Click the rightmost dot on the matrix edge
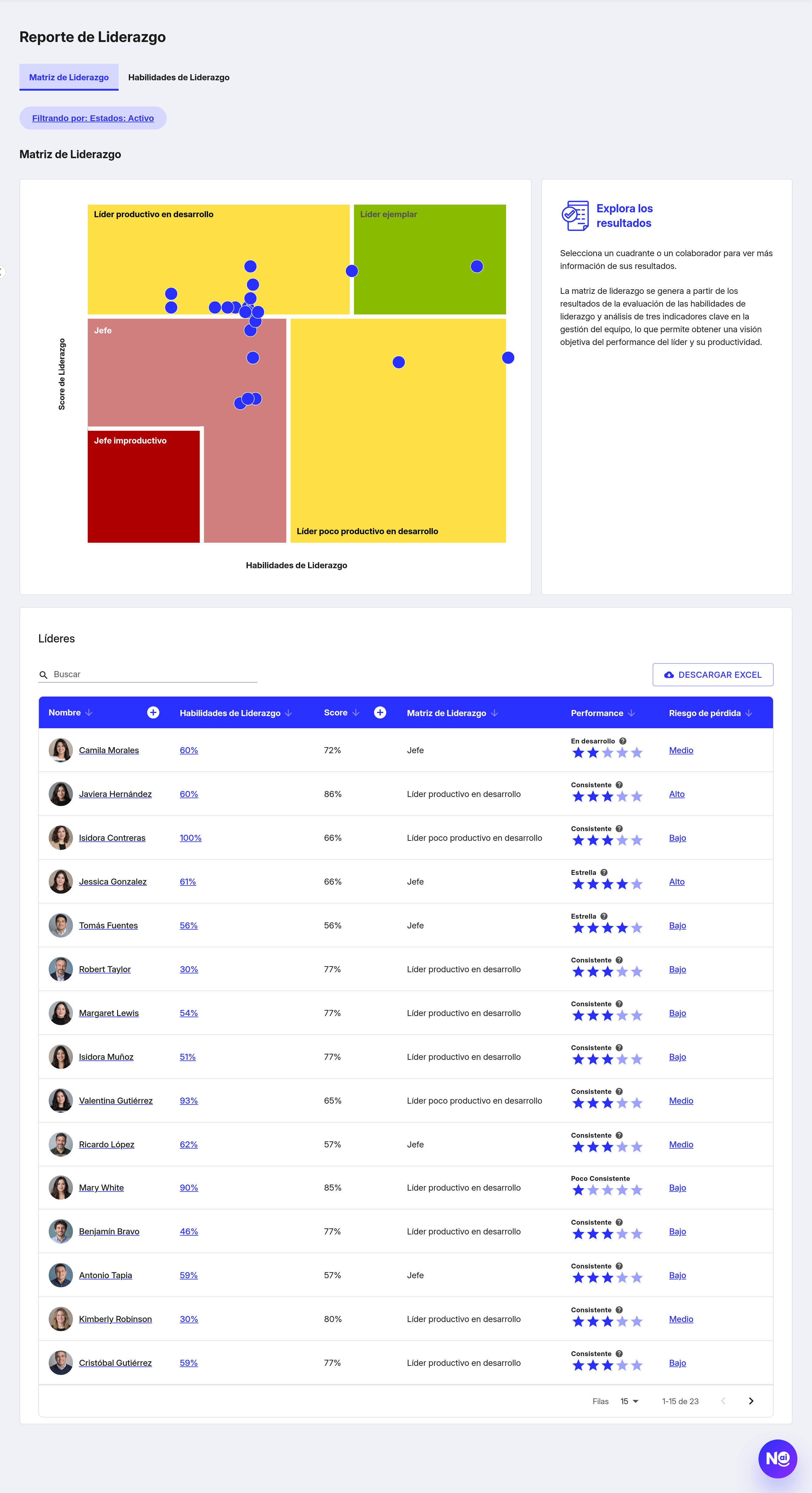 [x=508, y=358]
